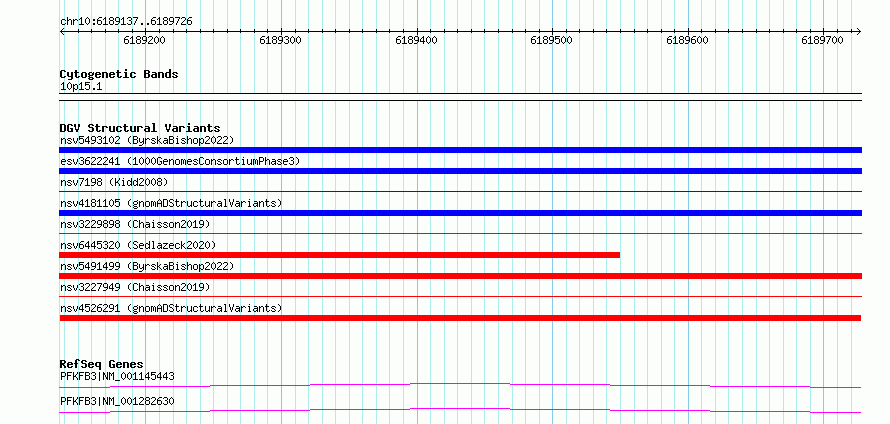Viewport: 890px width, 424px height.
Task: Select the red bar under nsv5491499
Action: click(x=460, y=276)
